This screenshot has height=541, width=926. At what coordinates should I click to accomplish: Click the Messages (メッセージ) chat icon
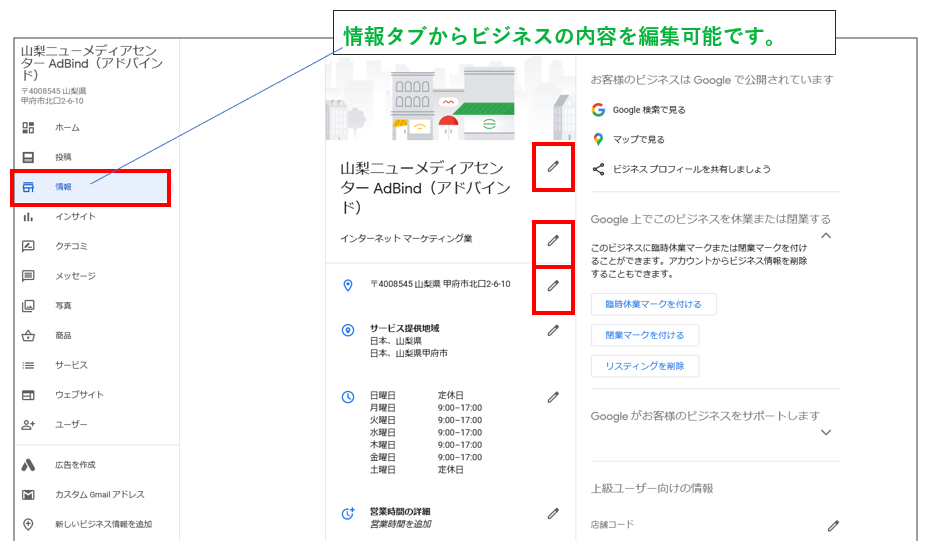click(28, 276)
